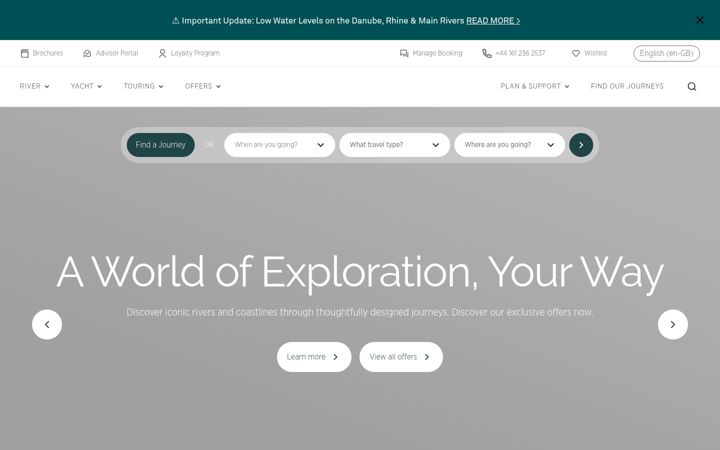Click the phone handset icon
The image size is (720, 450).
tap(487, 54)
